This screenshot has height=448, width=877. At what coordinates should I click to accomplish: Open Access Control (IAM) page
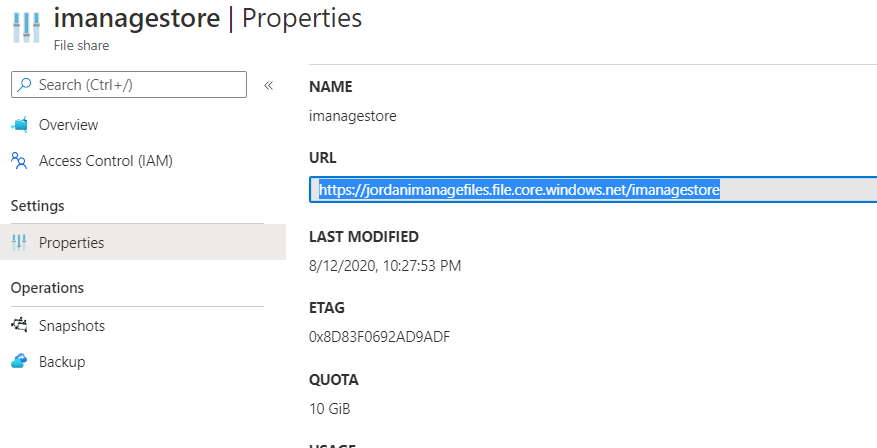(112, 161)
